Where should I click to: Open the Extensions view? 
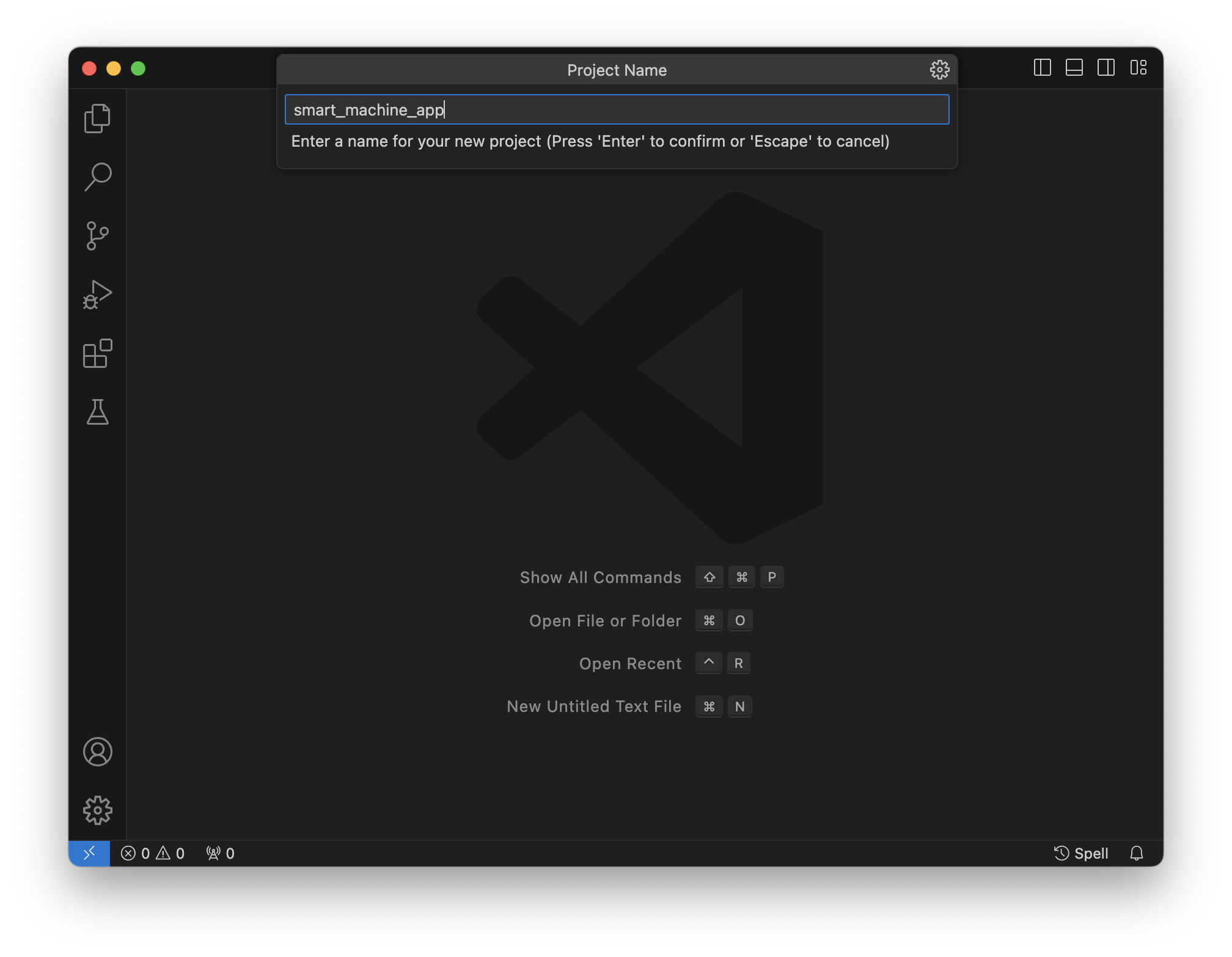(97, 353)
